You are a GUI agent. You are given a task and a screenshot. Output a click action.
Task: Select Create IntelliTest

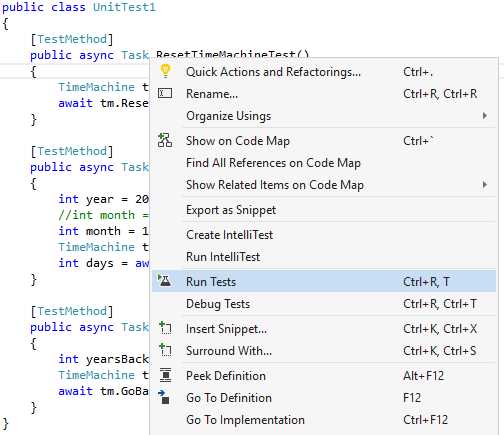pyautogui.click(x=324, y=235)
